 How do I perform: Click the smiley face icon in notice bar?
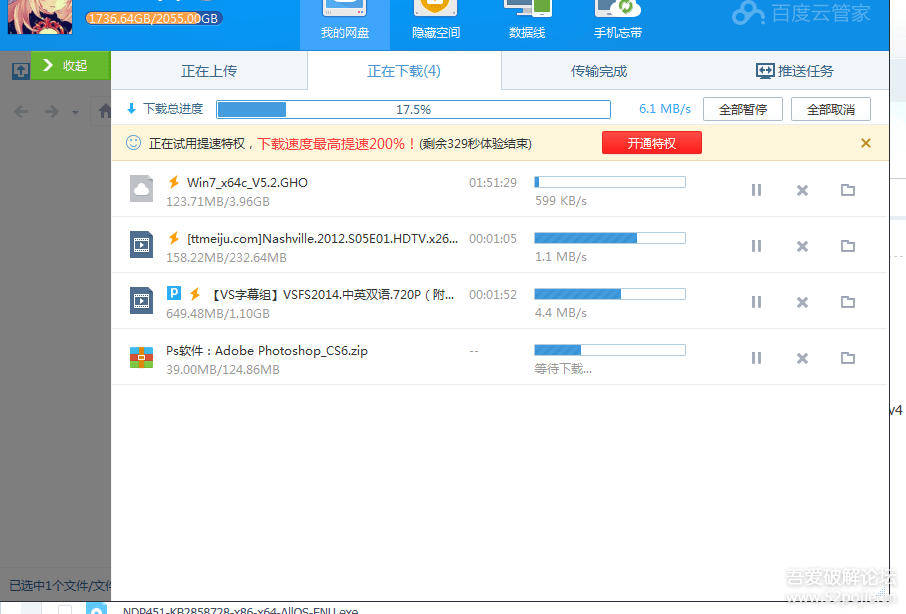point(133,143)
